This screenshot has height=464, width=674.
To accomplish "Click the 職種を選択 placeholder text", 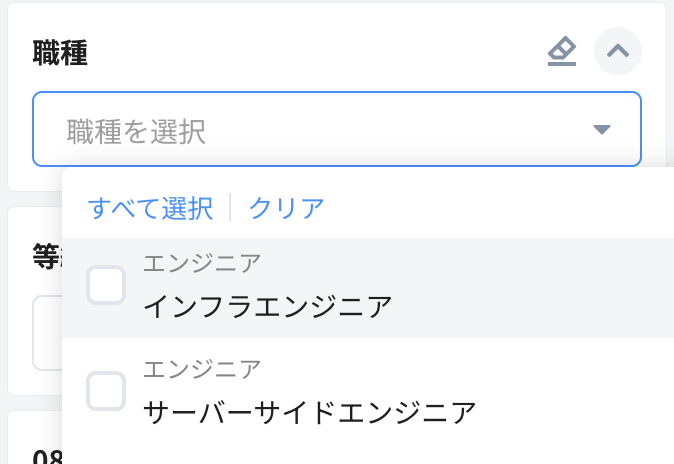I will coord(136,131).
